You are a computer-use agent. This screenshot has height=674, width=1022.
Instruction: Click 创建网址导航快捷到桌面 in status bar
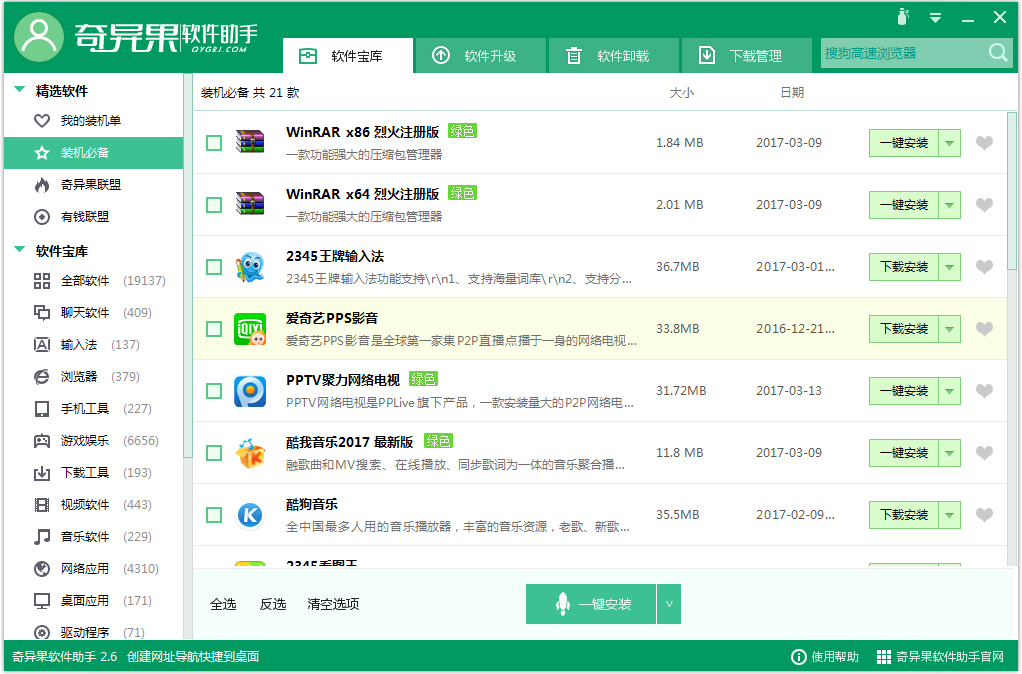(x=193, y=656)
